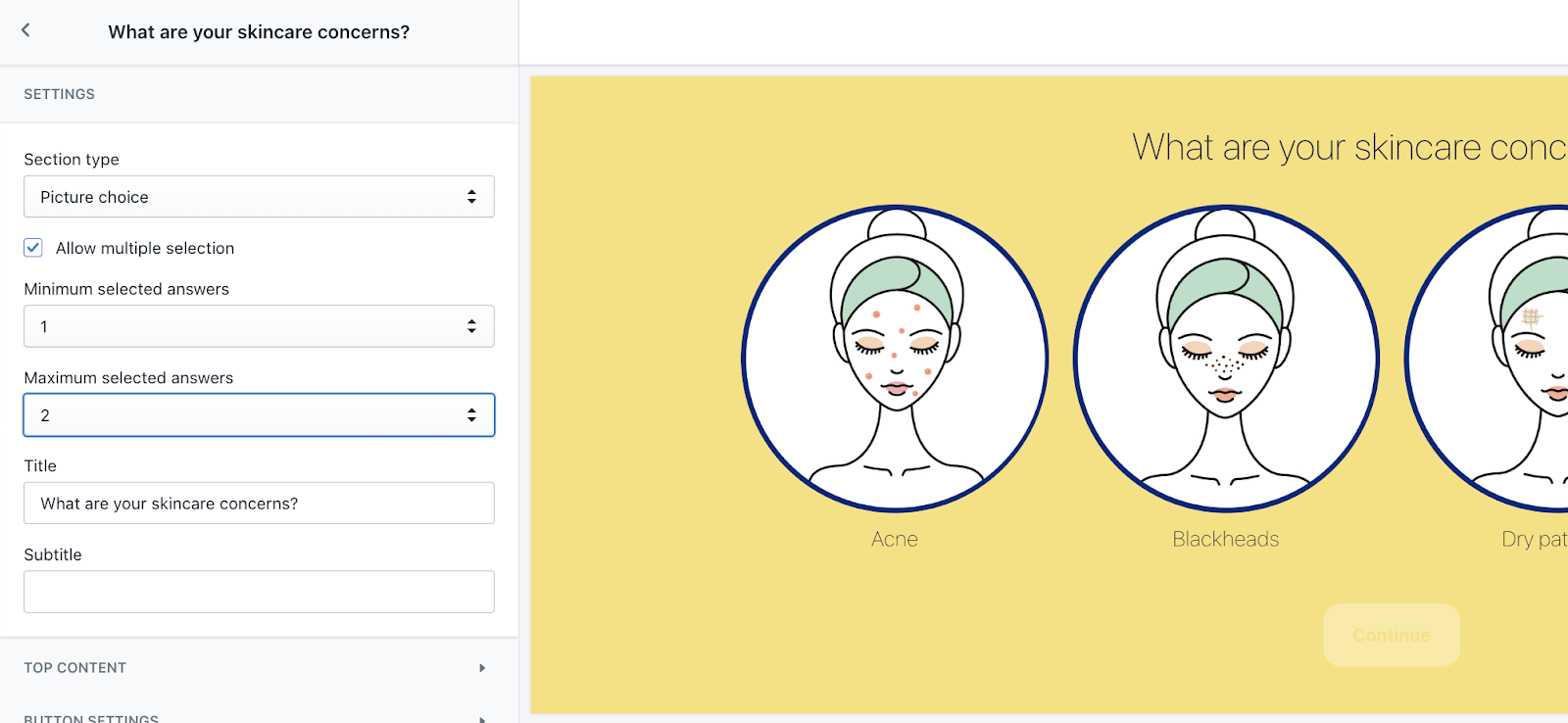
Task: Toggle Allow multiple selection checkbox
Action: click(x=33, y=248)
